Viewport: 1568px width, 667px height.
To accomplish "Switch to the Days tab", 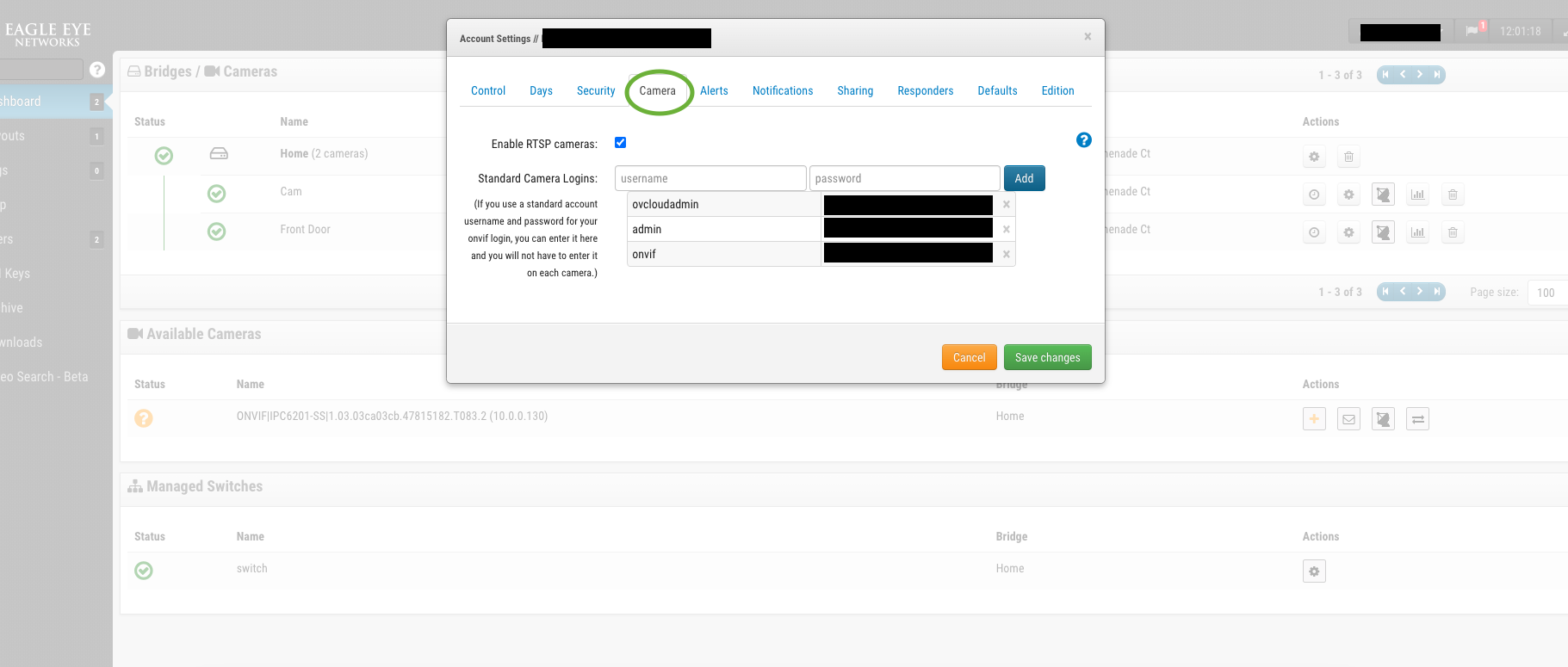I will coord(541,90).
